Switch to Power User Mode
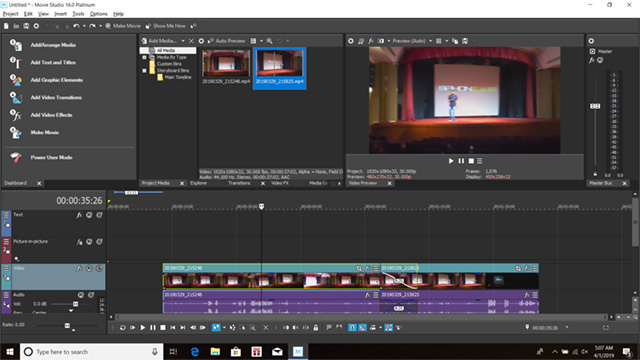 [x=51, y=158]
